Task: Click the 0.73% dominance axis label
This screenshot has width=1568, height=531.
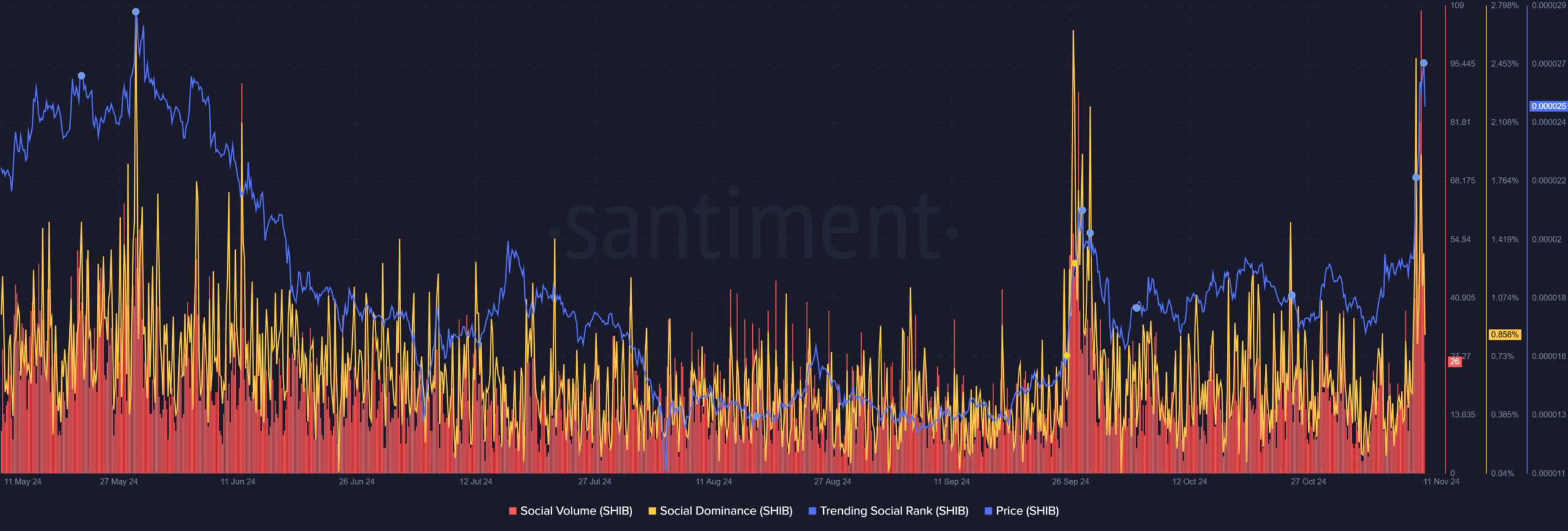Action: (x=1502, y=356)
